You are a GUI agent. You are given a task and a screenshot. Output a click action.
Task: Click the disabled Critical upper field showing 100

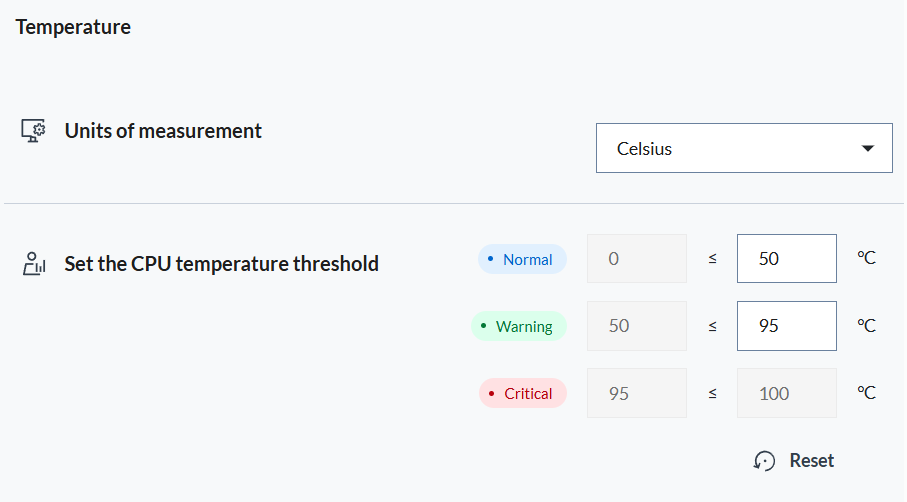(787, 393)
